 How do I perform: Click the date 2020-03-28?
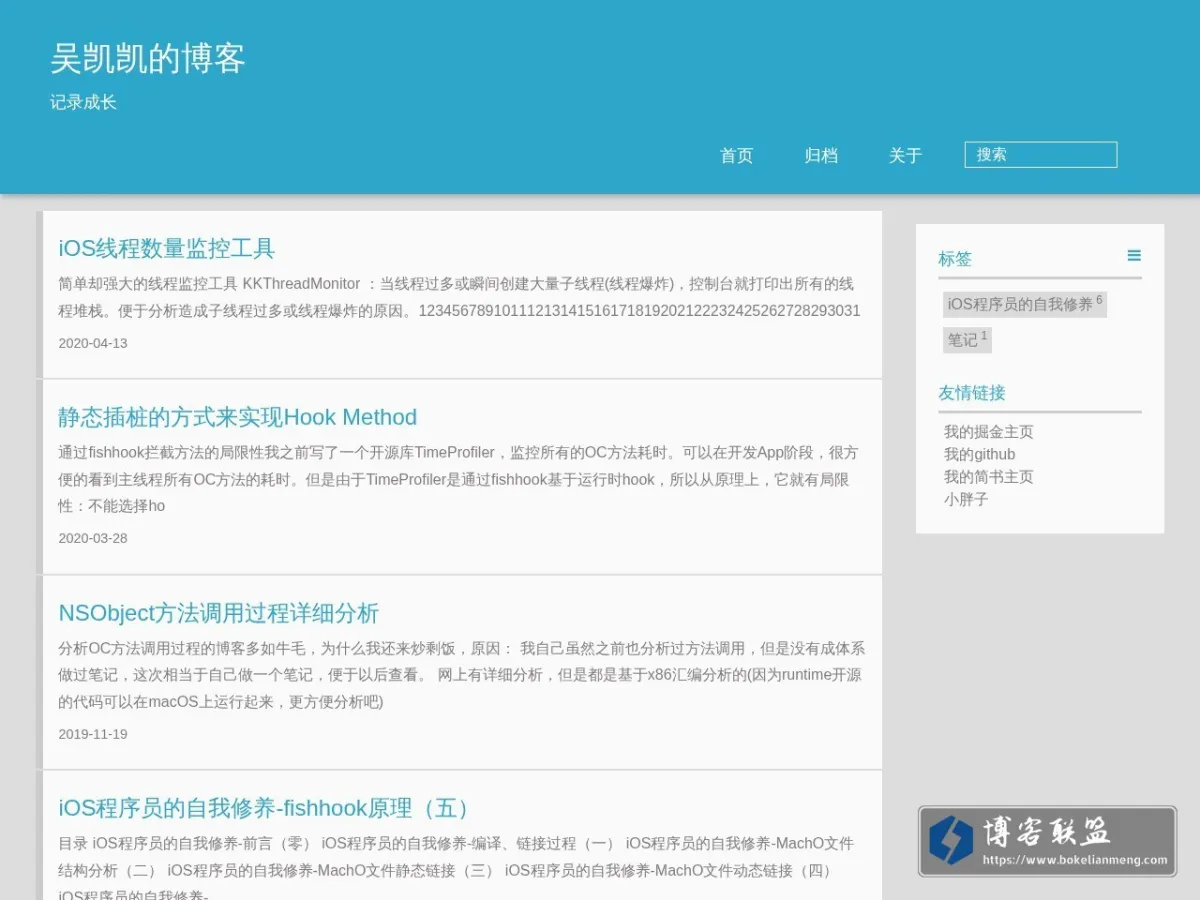[x=93, y=538]
